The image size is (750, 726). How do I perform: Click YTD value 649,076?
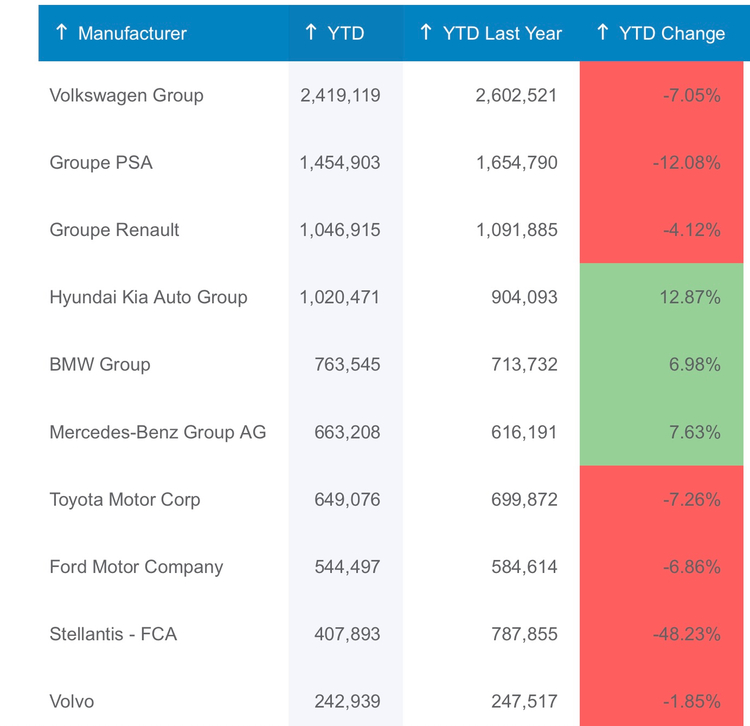pyautogui.click(x=347, y=500)
